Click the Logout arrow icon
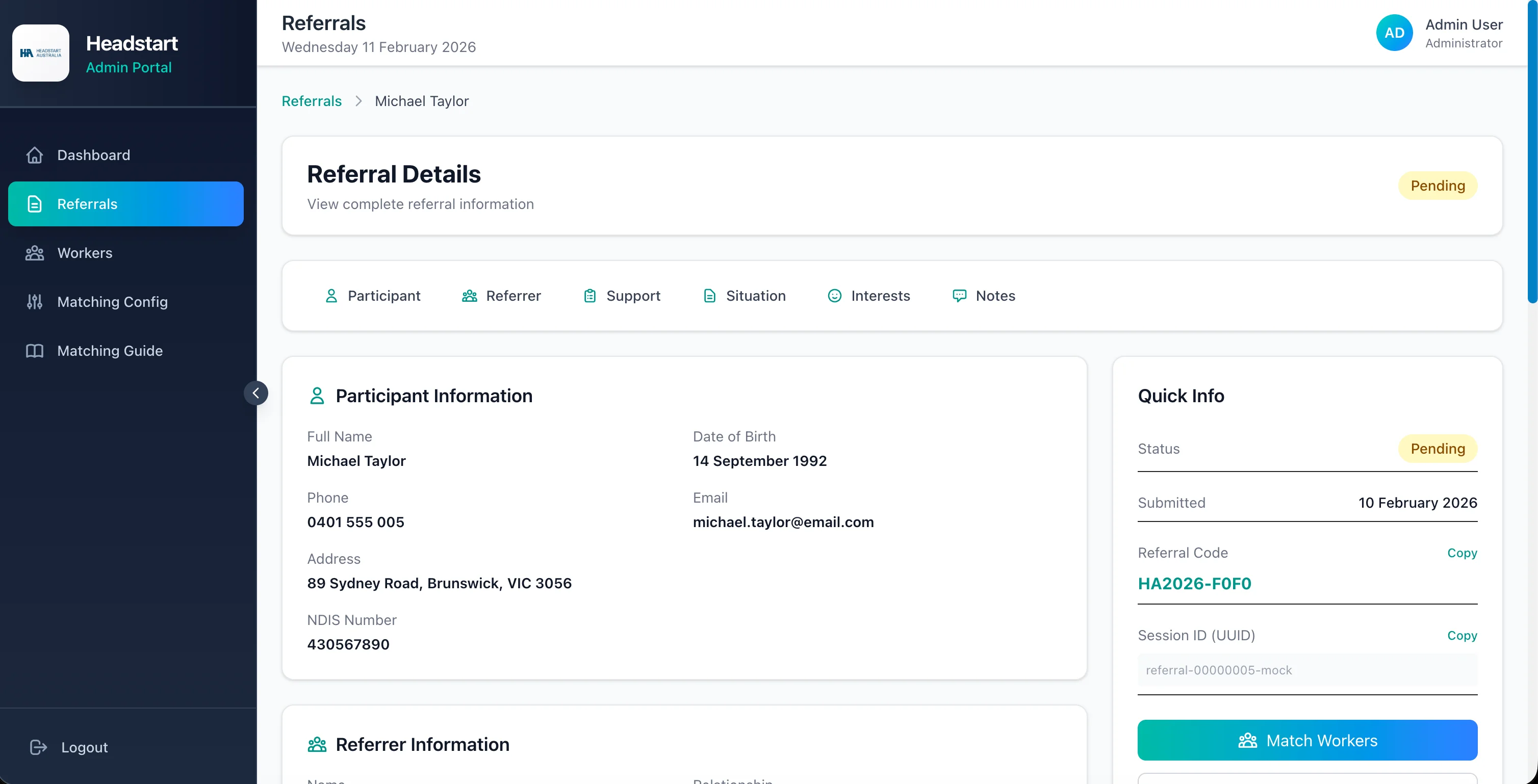The image size is (1538, 784). click(38, 747)
